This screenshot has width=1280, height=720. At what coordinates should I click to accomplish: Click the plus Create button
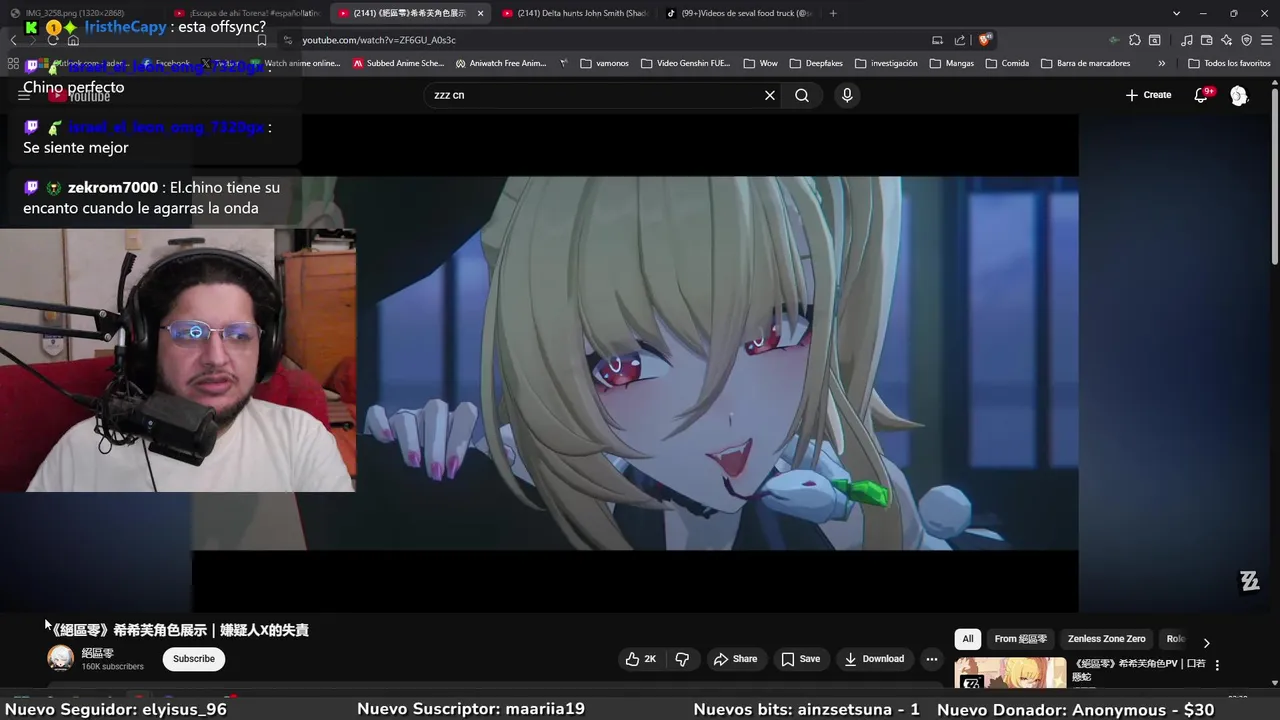[1148, 95]
